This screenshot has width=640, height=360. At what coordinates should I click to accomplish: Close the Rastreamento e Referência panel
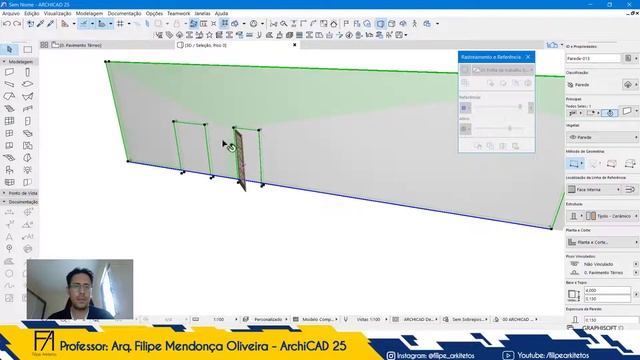pyautogui.click(x=528, y=57)
